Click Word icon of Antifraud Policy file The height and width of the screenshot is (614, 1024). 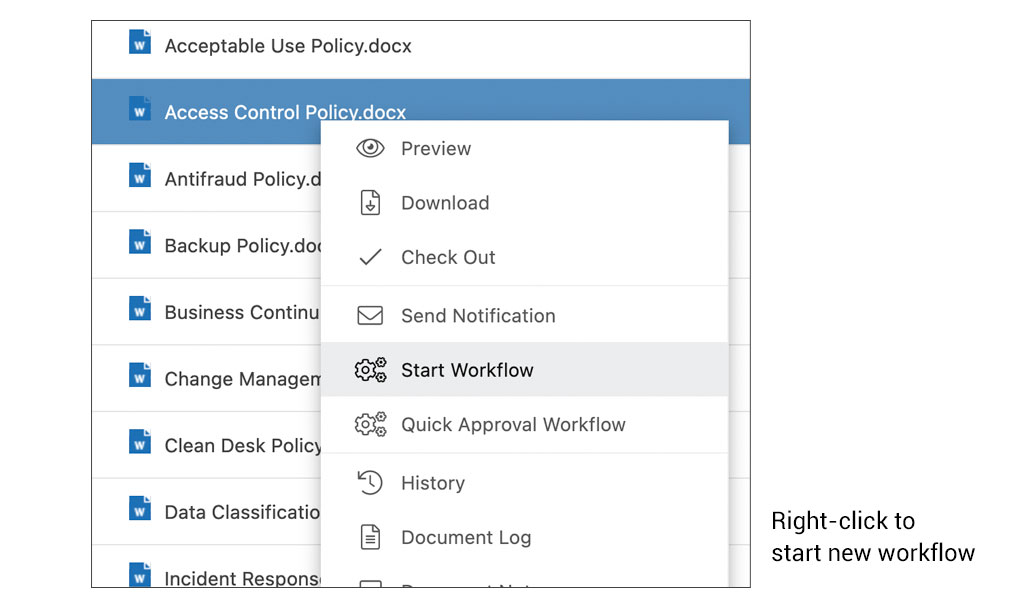tap(140, 175)
